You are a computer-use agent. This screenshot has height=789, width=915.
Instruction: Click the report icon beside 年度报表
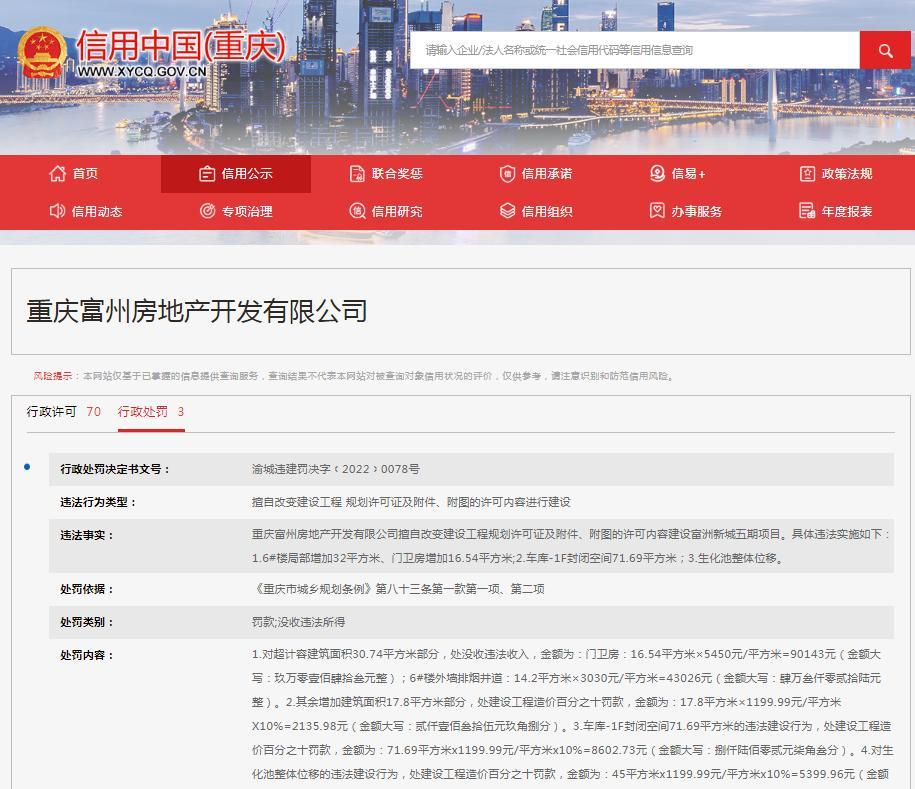pyautogui.click(x=807, y=211)
